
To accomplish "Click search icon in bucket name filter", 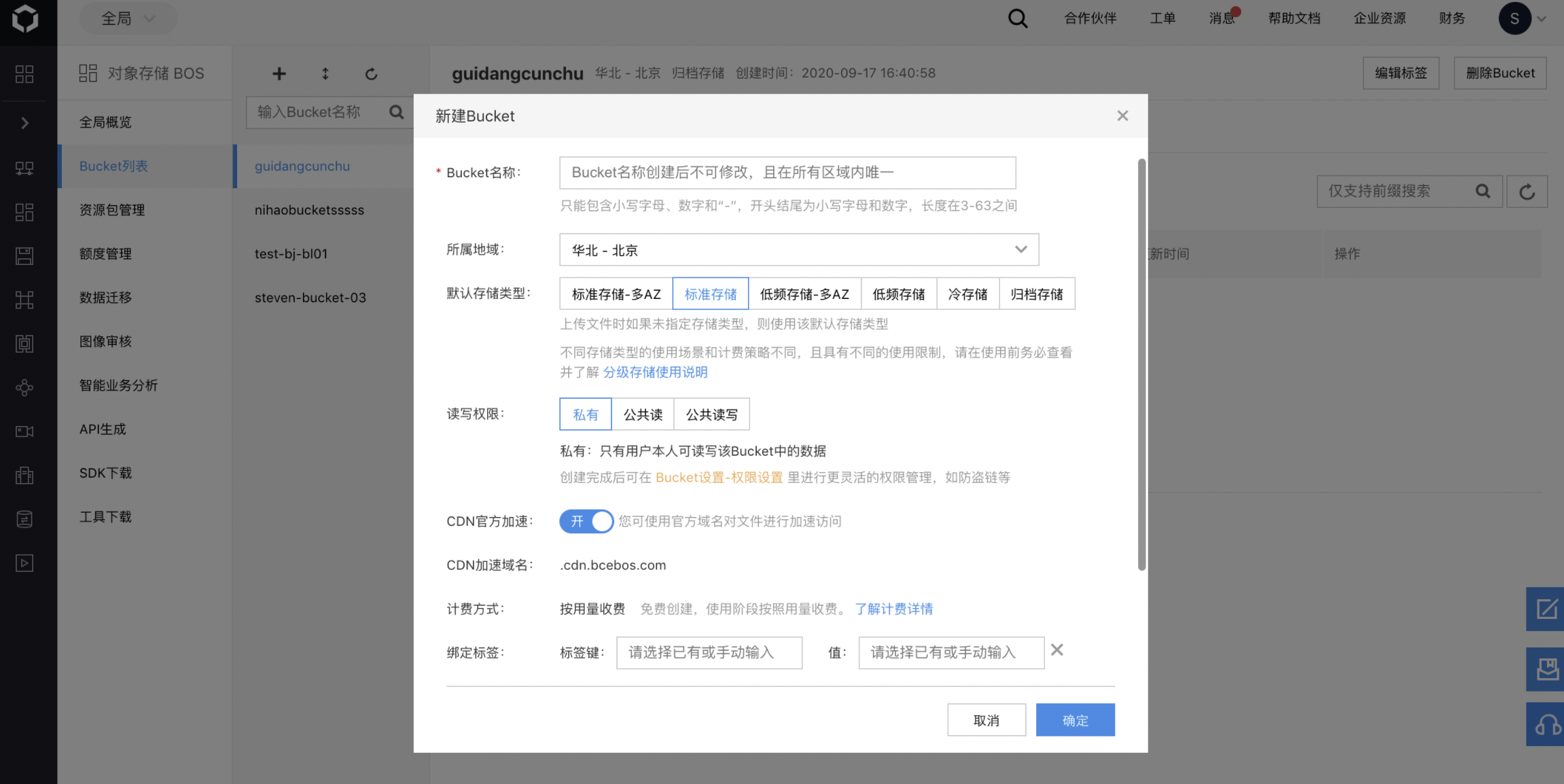I will [397, 112].
